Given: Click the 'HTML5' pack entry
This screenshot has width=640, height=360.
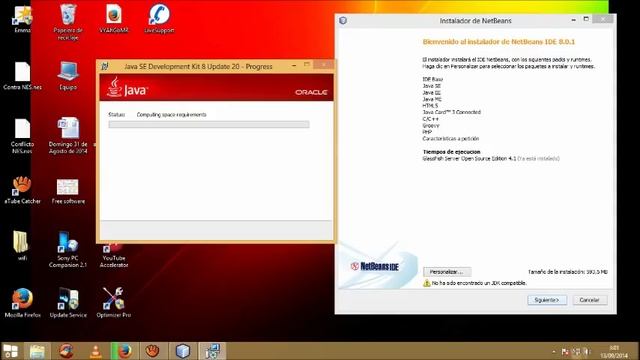Looking at the screenshot, I should pyautogui.click(x=430, y=105).
